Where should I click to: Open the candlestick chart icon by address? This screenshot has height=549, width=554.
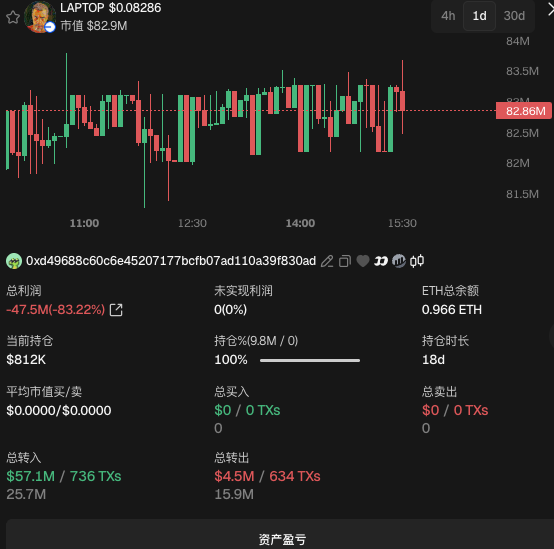pyautogui.click(x=417, y=261)
